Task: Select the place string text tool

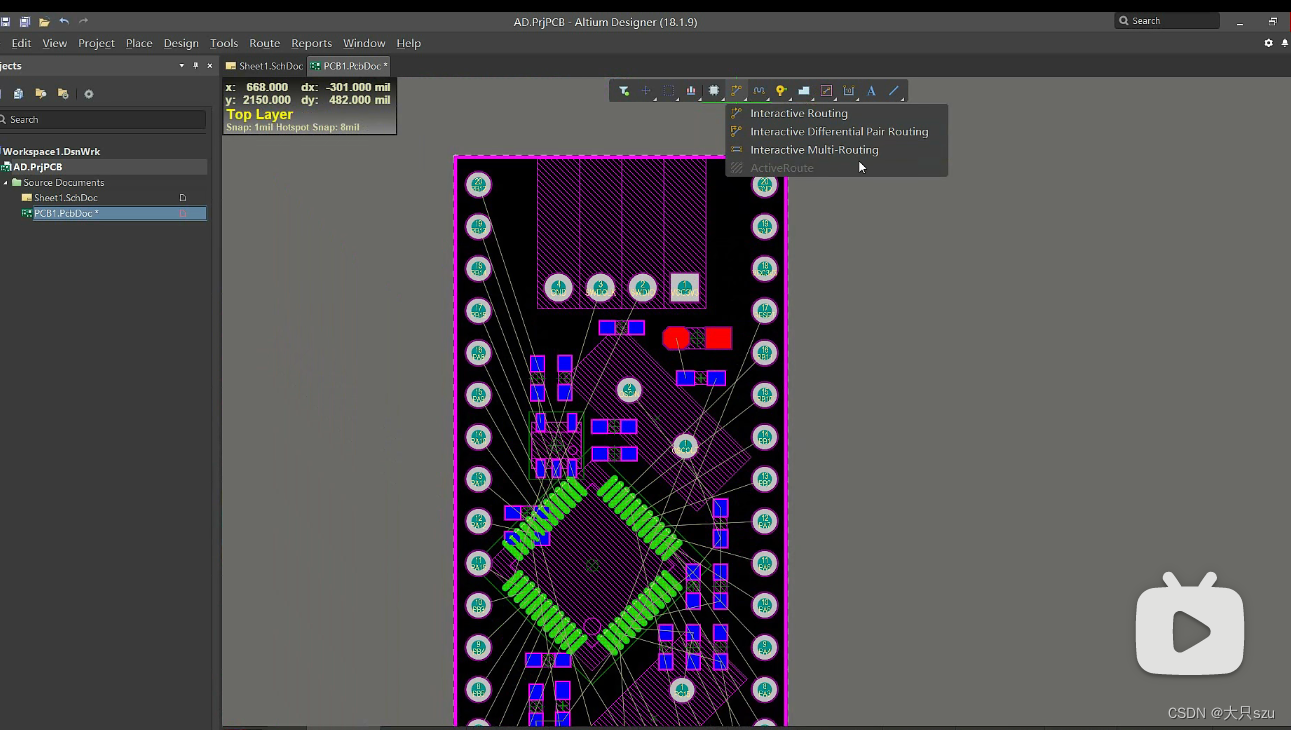Action: coord(871,91)
